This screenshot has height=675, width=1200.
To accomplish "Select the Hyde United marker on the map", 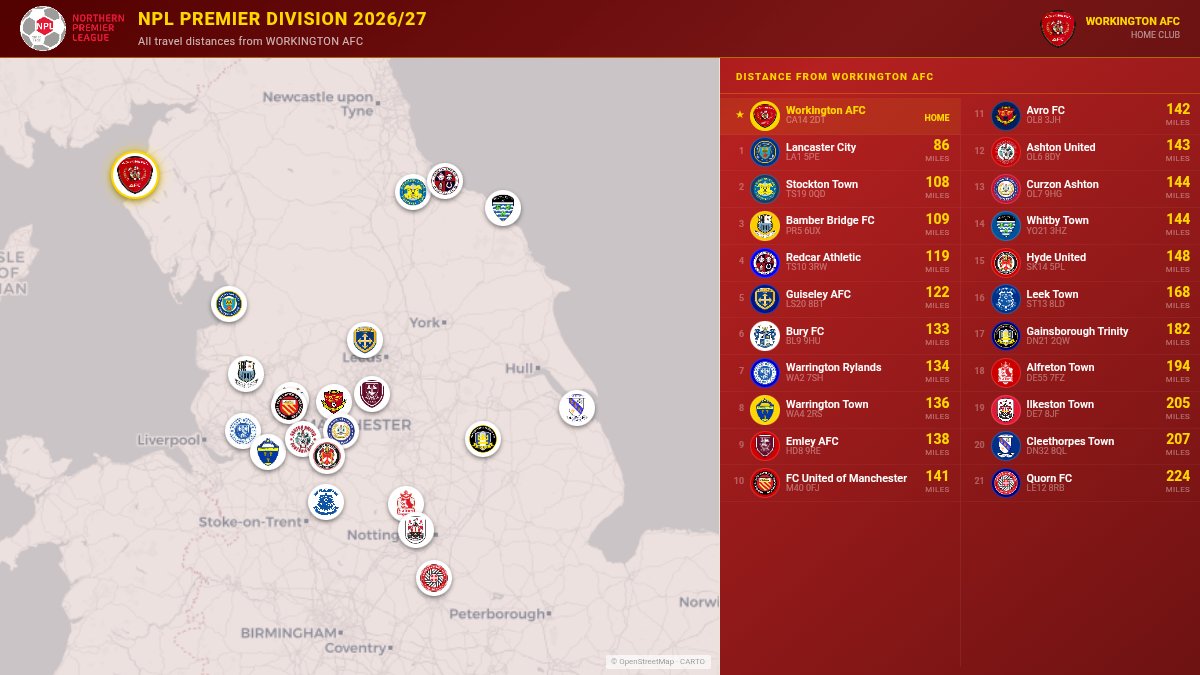I will point(327,456).
